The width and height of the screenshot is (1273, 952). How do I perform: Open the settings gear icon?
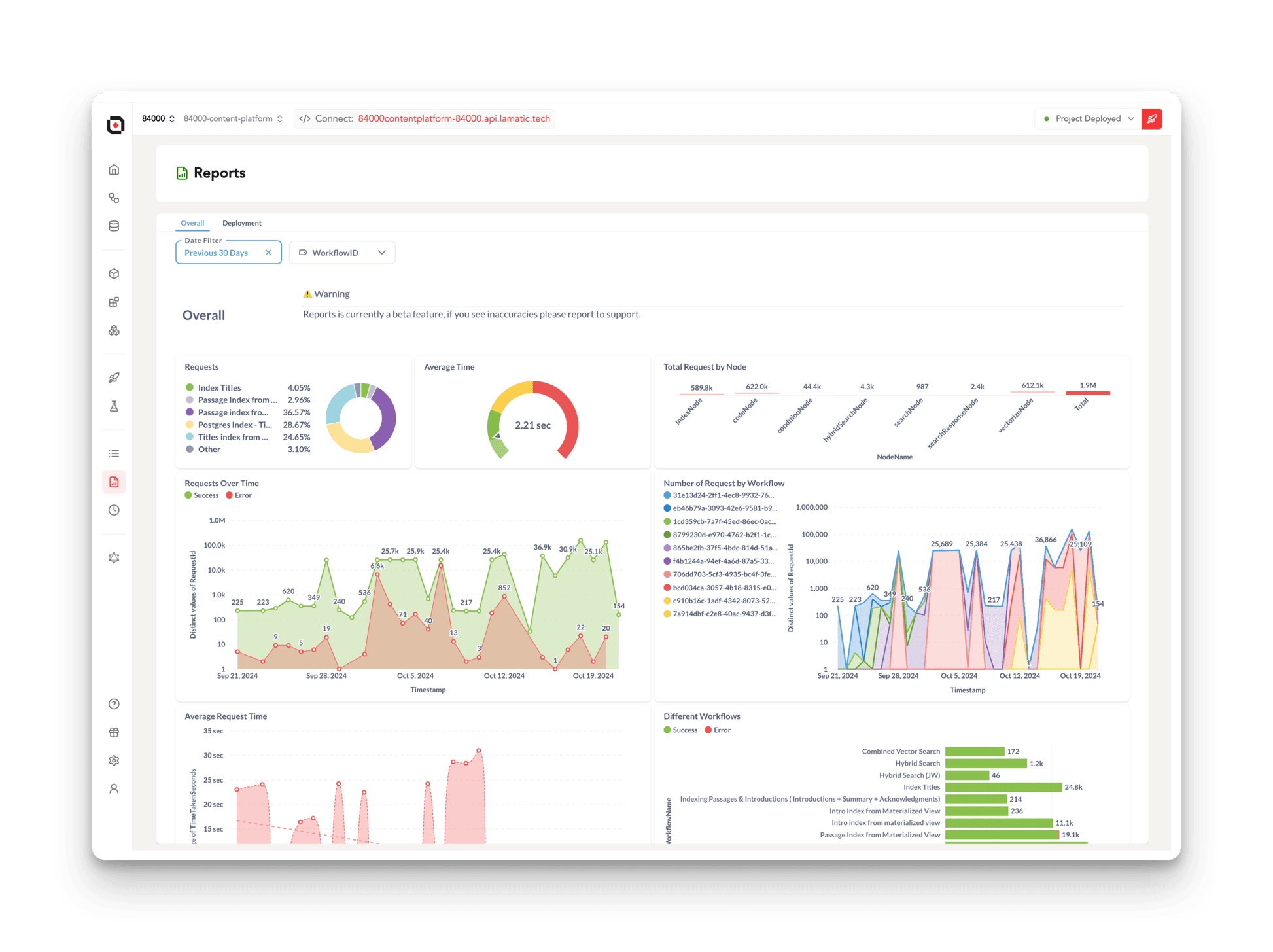pos(114,760)
